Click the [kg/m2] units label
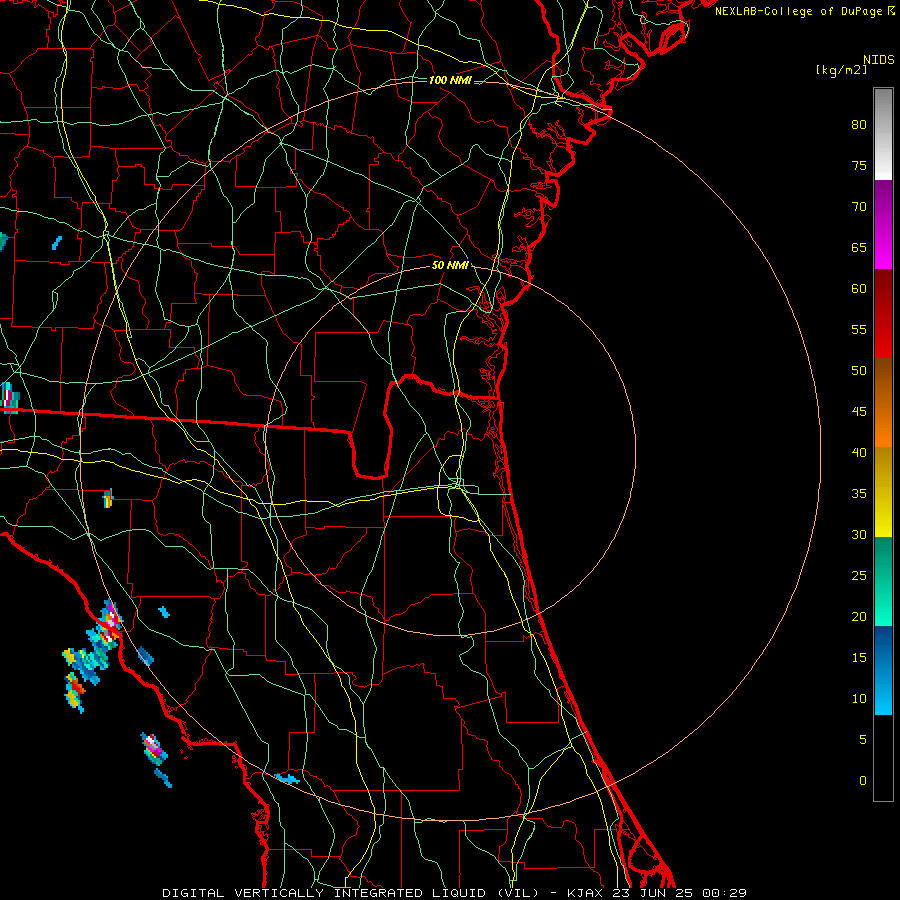The height and width of the screenshot is (900, 900). (841, 70)
